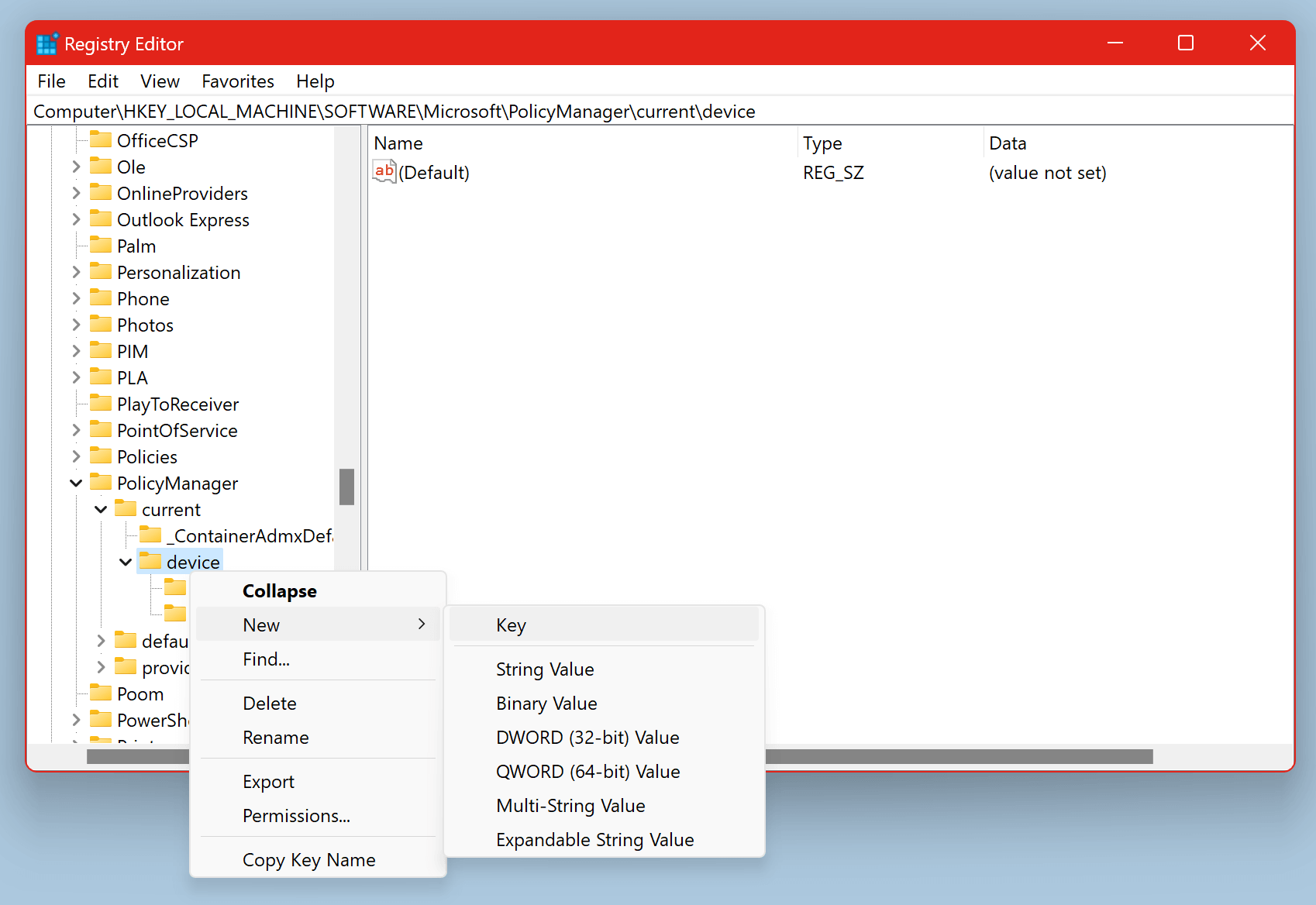Create a new String Value
1316x905 pixels.
click(604, 669)
